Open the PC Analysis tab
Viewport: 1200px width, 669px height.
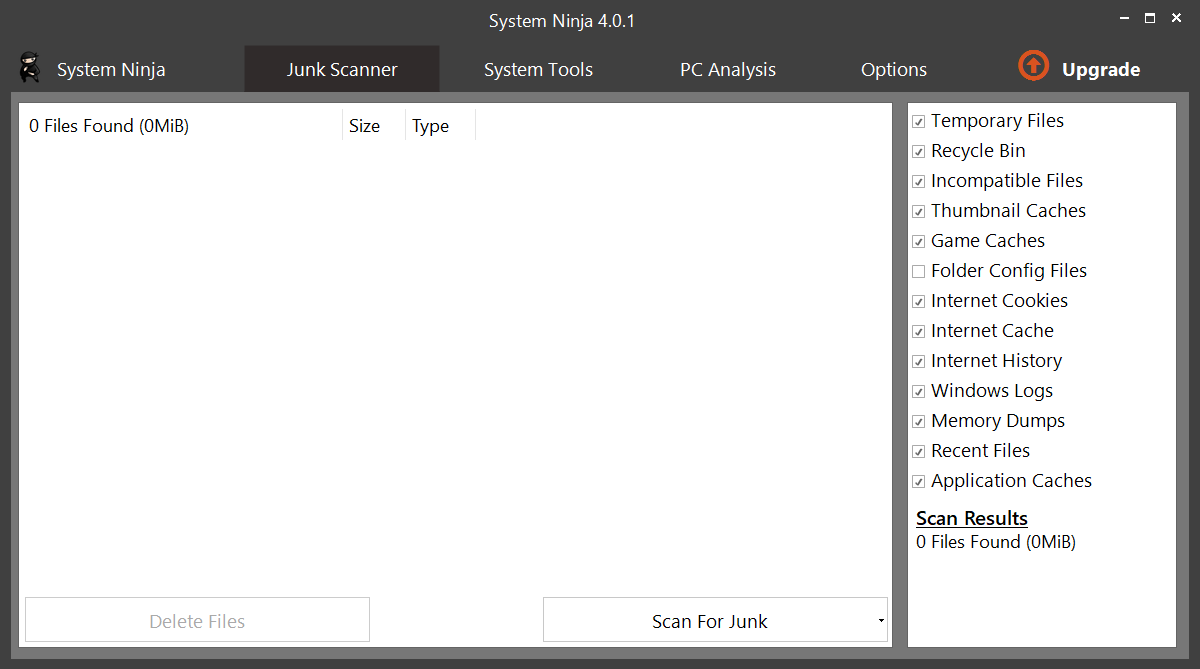(728, 69)
